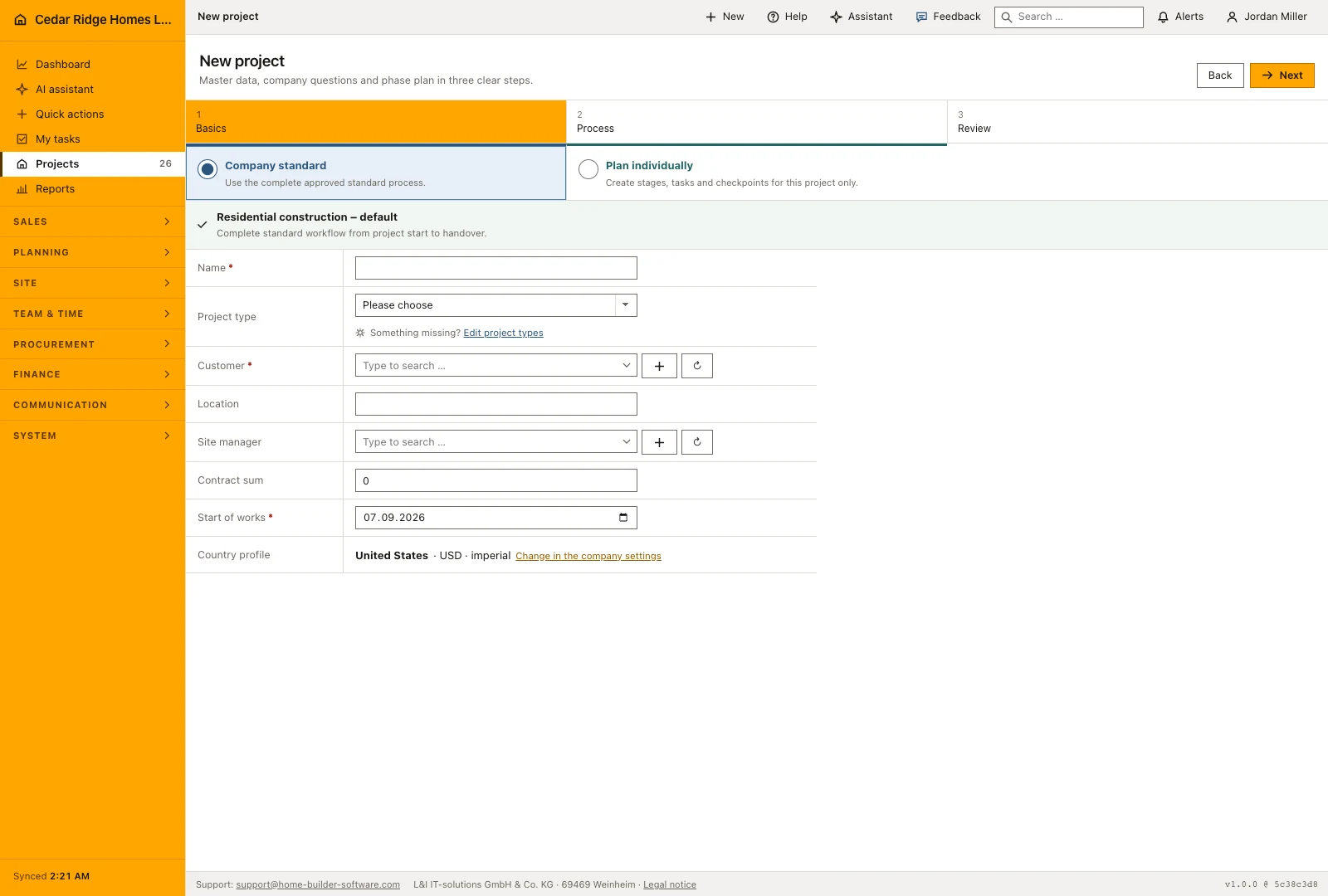
Task: Click the Reports bar chart icon
Action: coord(22,189)
